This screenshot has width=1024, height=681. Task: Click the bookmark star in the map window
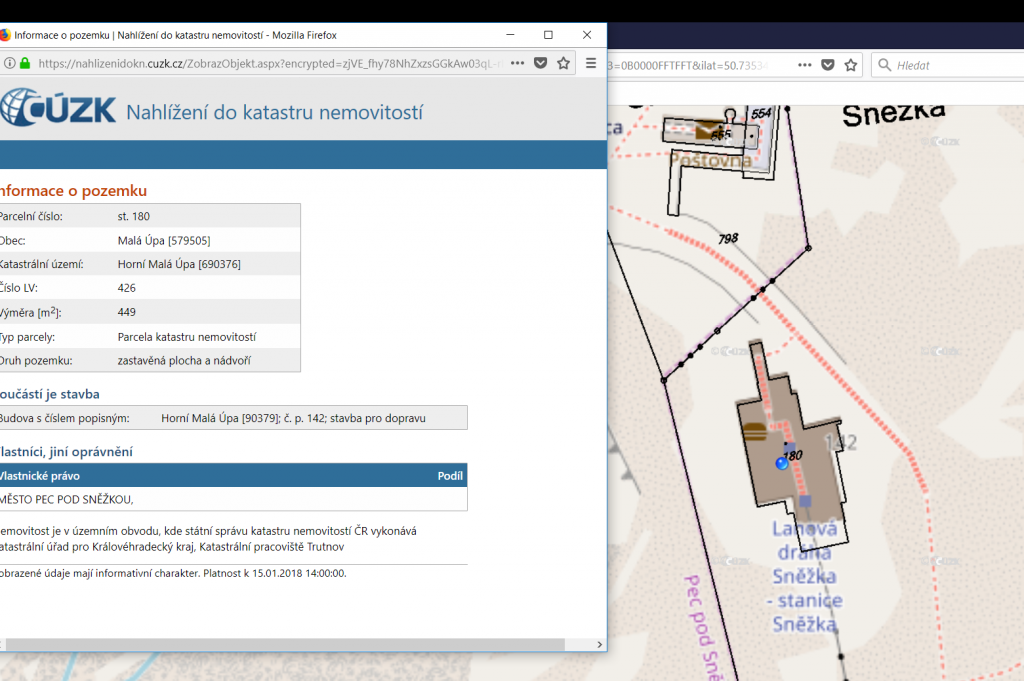[x=851, y=65]
